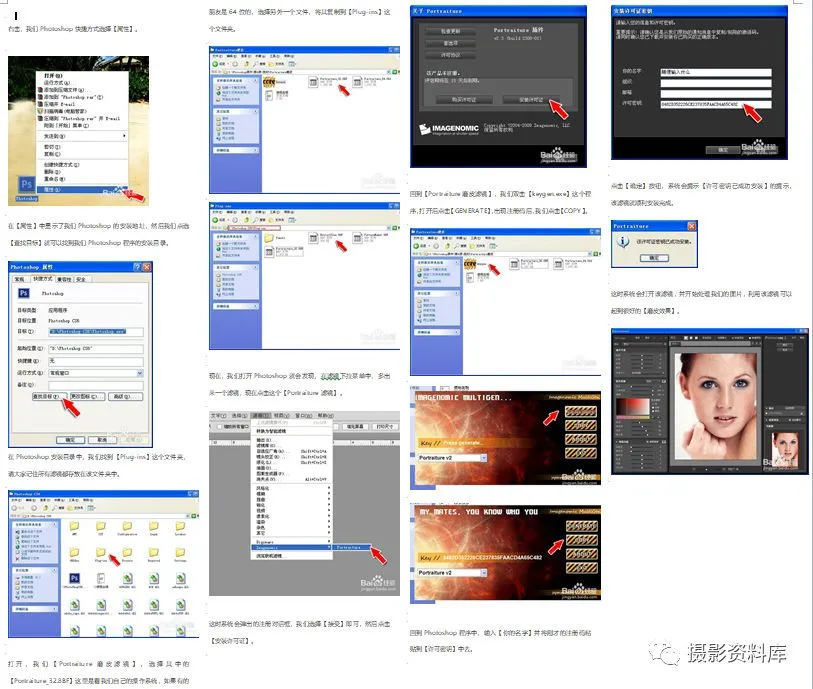813x689 pixels.
Task: Open the 窗口 menu in Photoshop menu bar
Action: (x=303, y=416)
